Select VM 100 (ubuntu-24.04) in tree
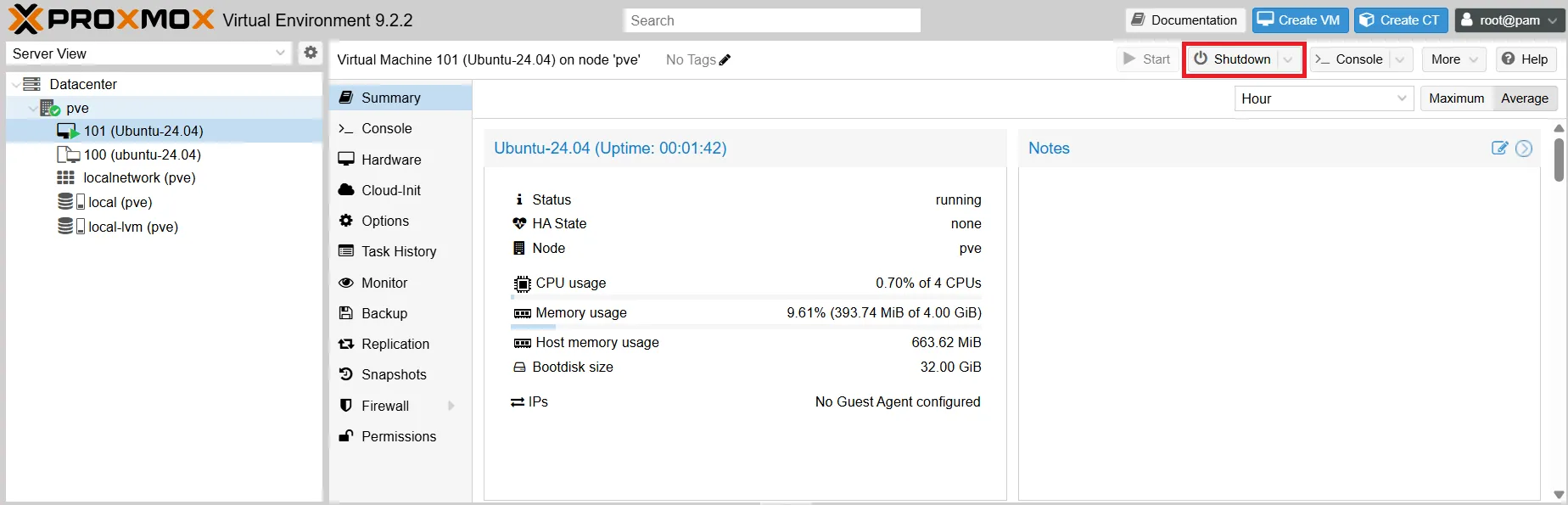 pos(129,154)
